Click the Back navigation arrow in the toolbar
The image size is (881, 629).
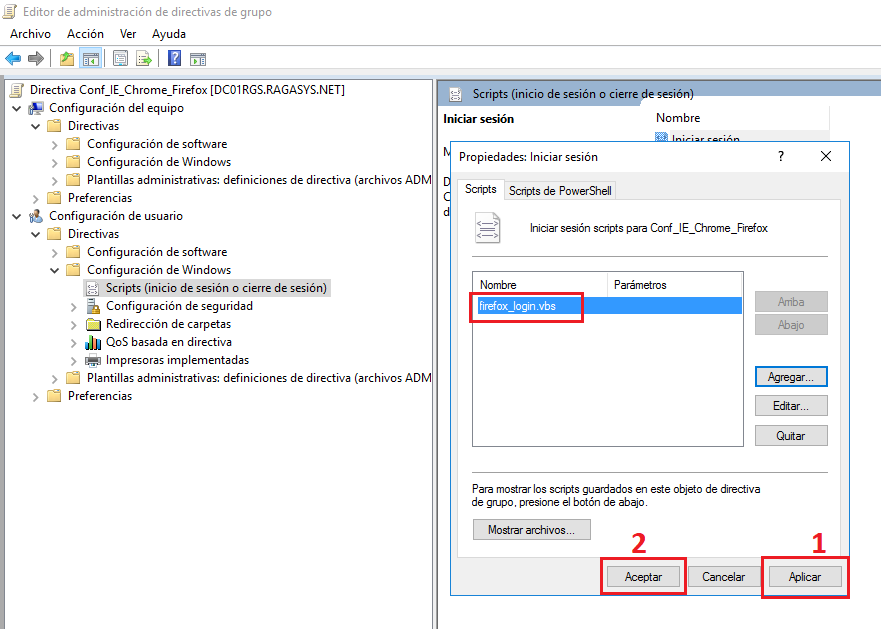point(12,58)
